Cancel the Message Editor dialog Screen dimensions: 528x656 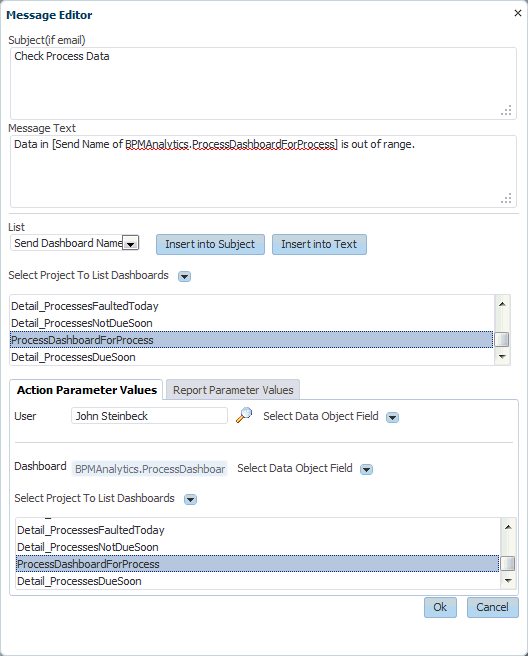[x=492, y=607]
